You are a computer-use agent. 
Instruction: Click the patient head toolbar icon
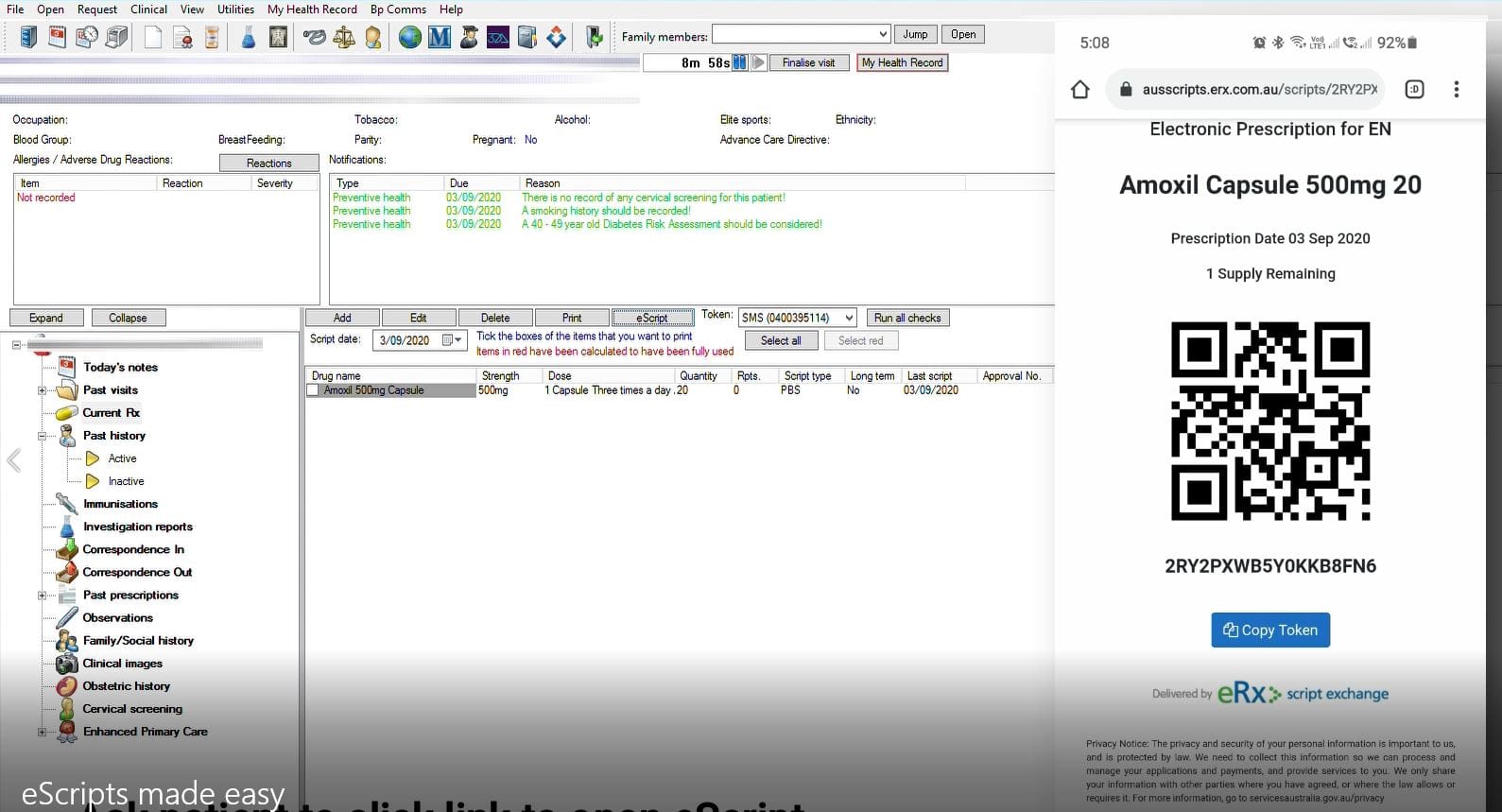373,37
